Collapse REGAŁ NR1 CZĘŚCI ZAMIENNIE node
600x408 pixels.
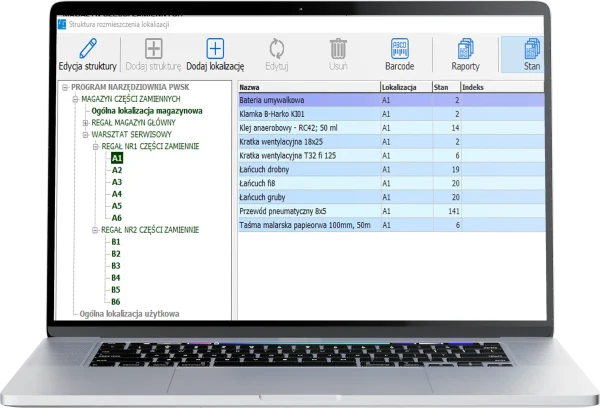(x=95, y=147)
